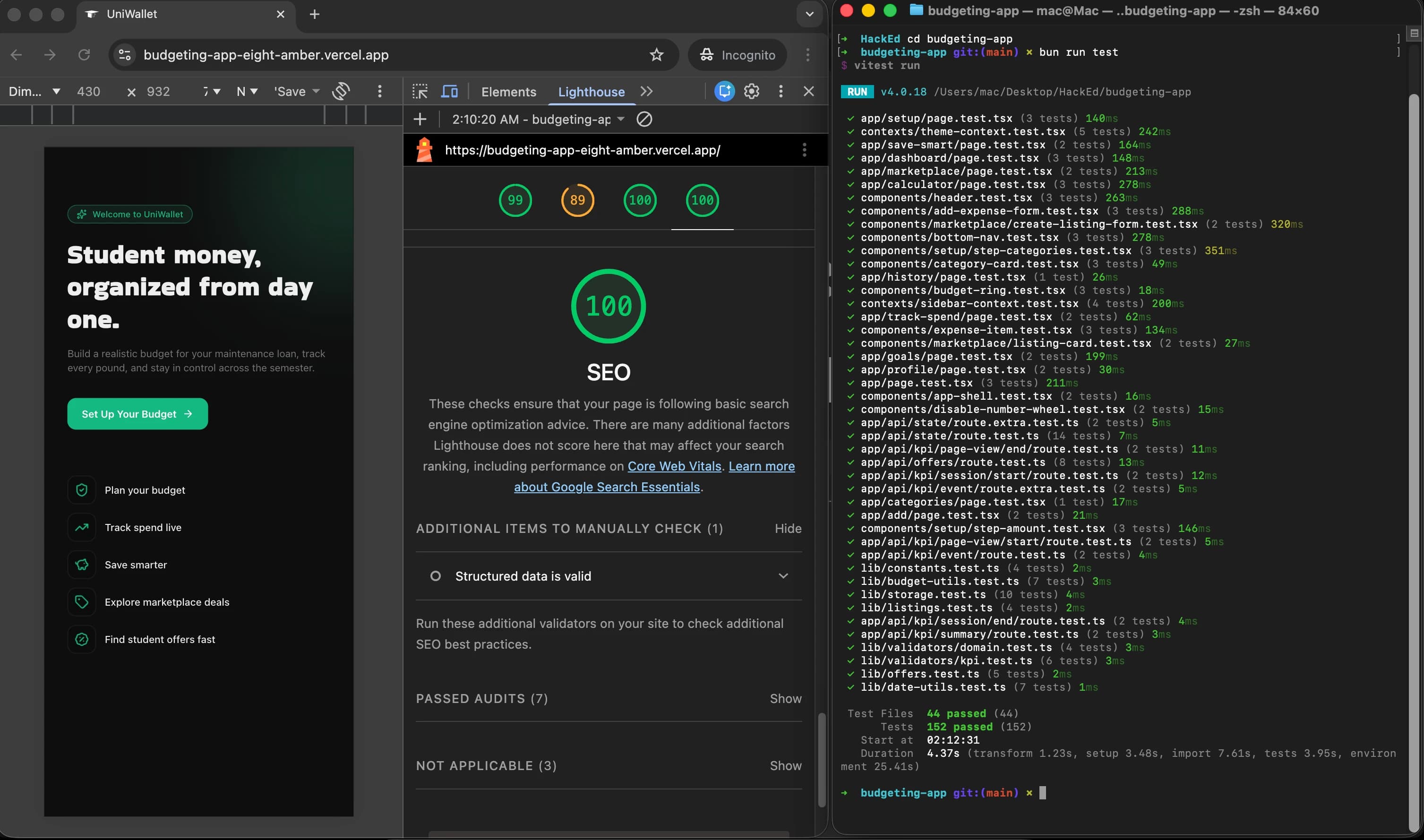
Task: Open site information icon in address bar
Action: (125, 55)
